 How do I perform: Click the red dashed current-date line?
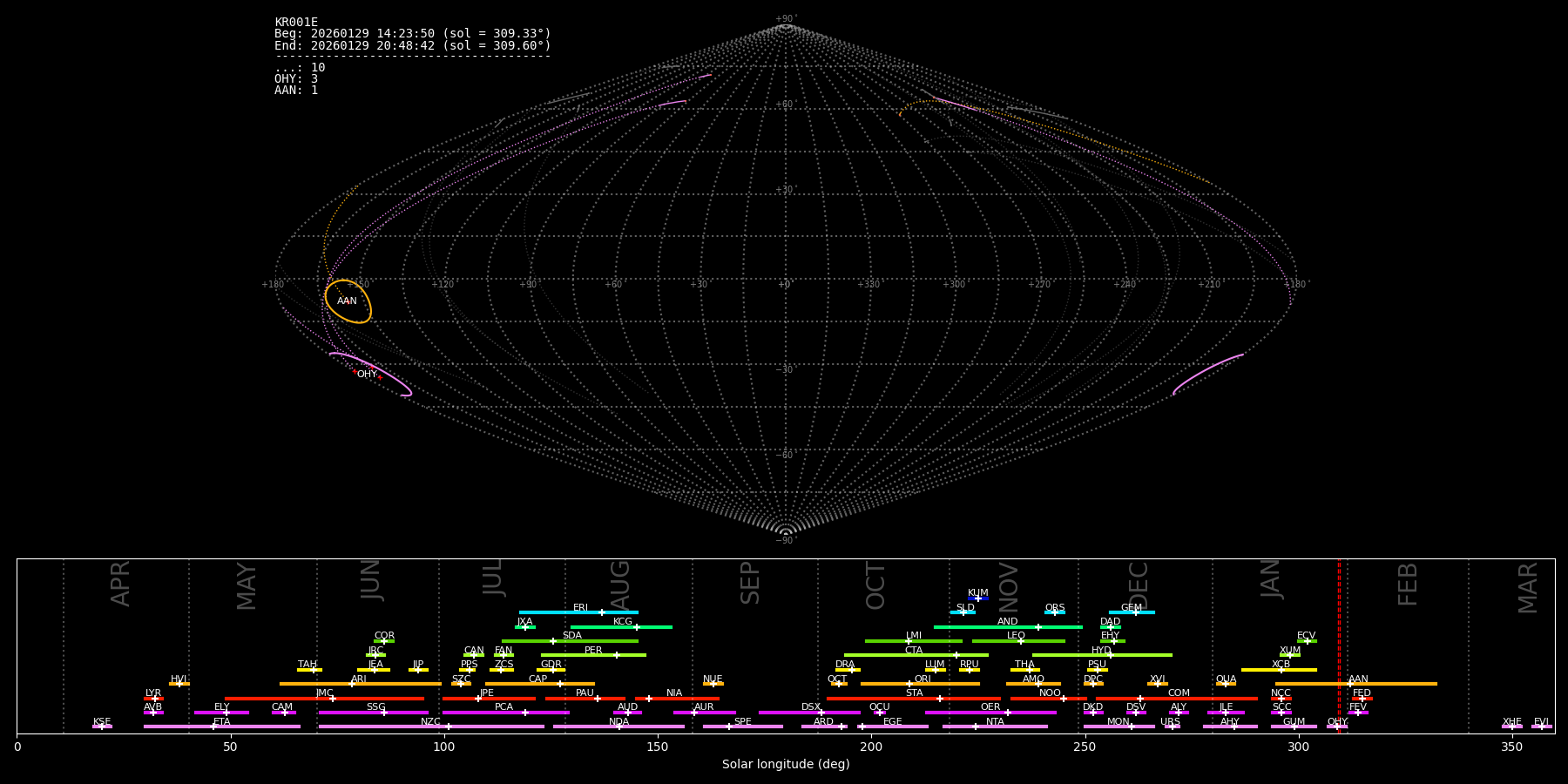1339,645
